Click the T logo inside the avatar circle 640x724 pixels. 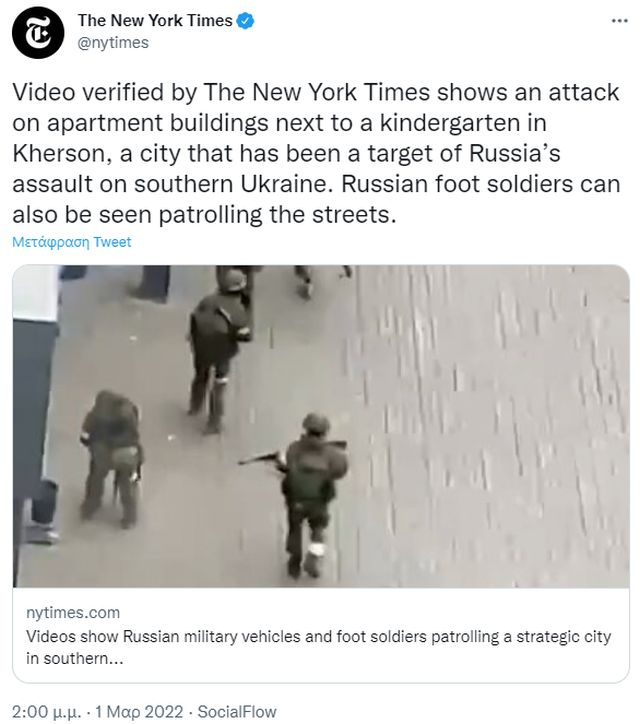click(37, 33)
